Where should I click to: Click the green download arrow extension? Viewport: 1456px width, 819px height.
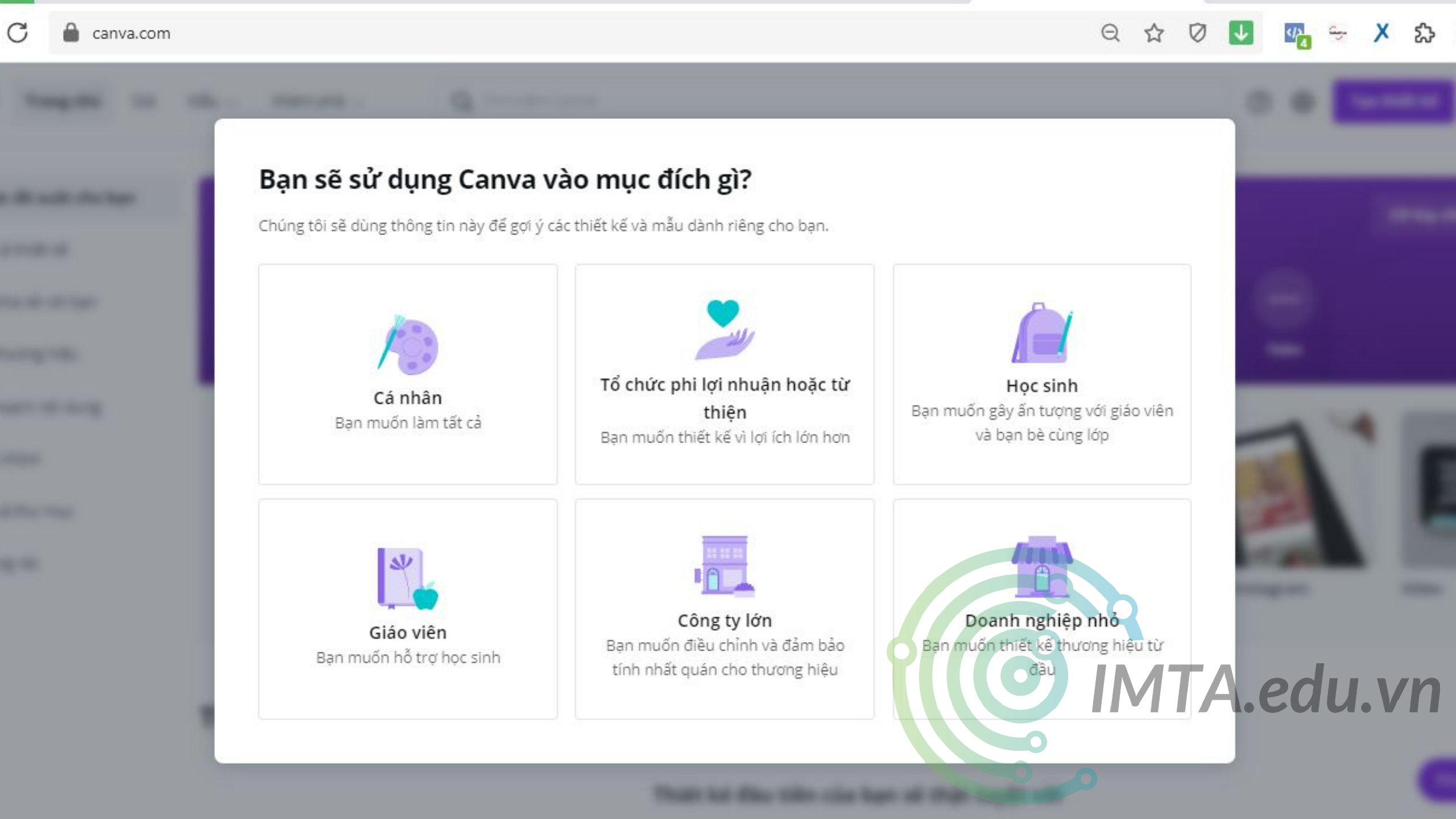coord(1241,33)
